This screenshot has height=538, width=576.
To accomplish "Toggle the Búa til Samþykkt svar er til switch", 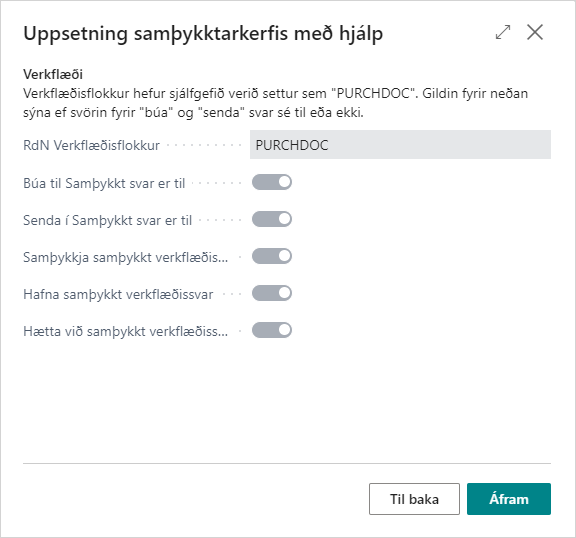I will [272, 182].
